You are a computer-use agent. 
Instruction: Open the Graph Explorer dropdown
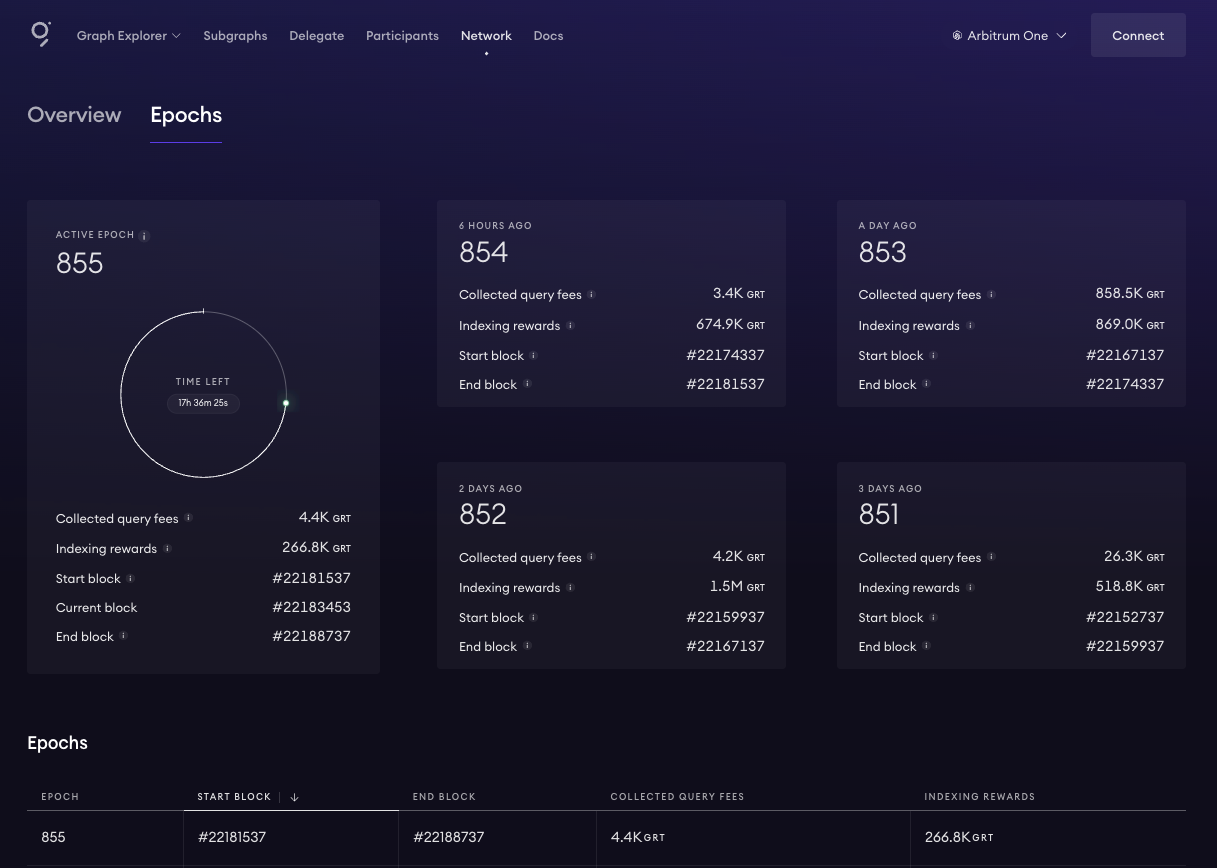click(x=128, y=36)
